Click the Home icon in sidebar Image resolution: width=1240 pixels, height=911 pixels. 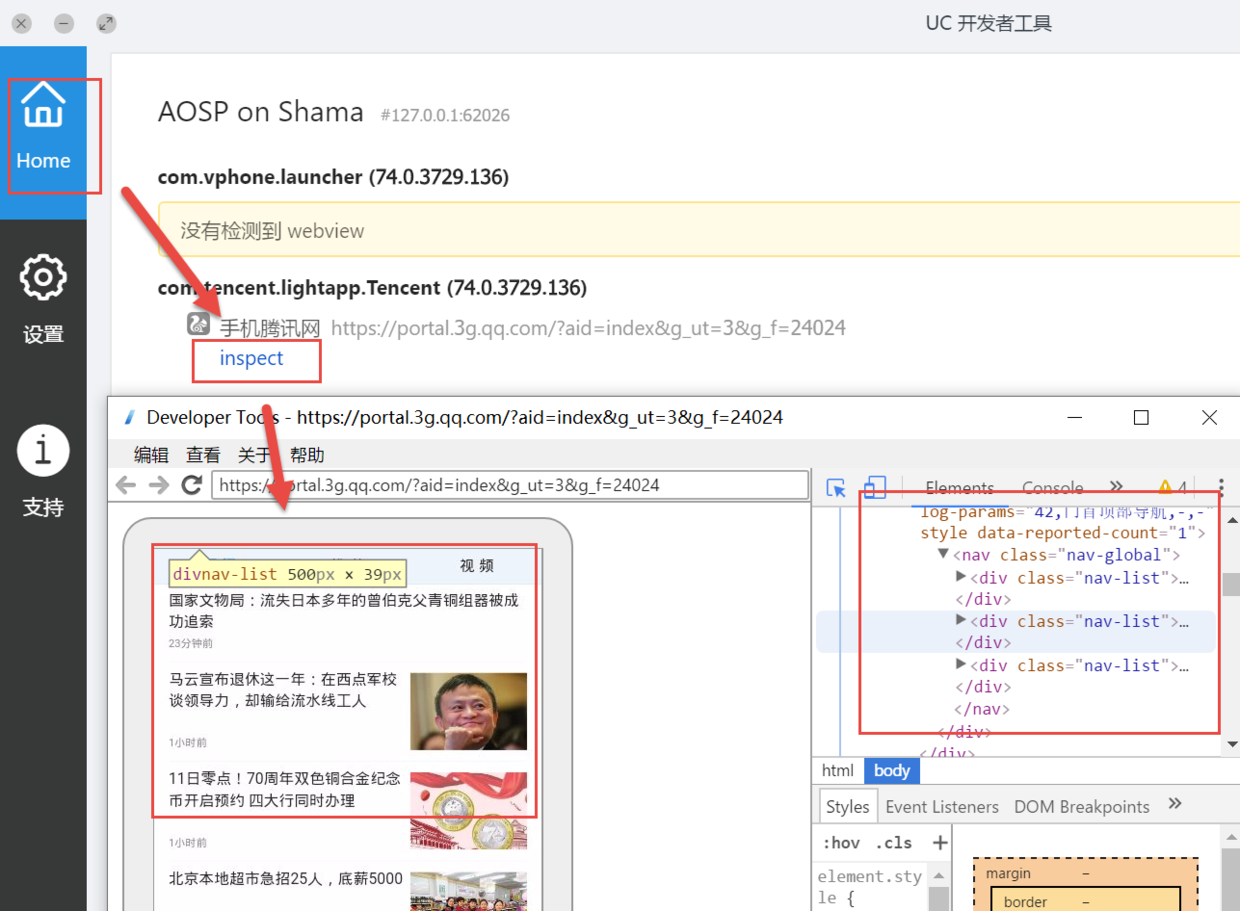tap(43, 106)
